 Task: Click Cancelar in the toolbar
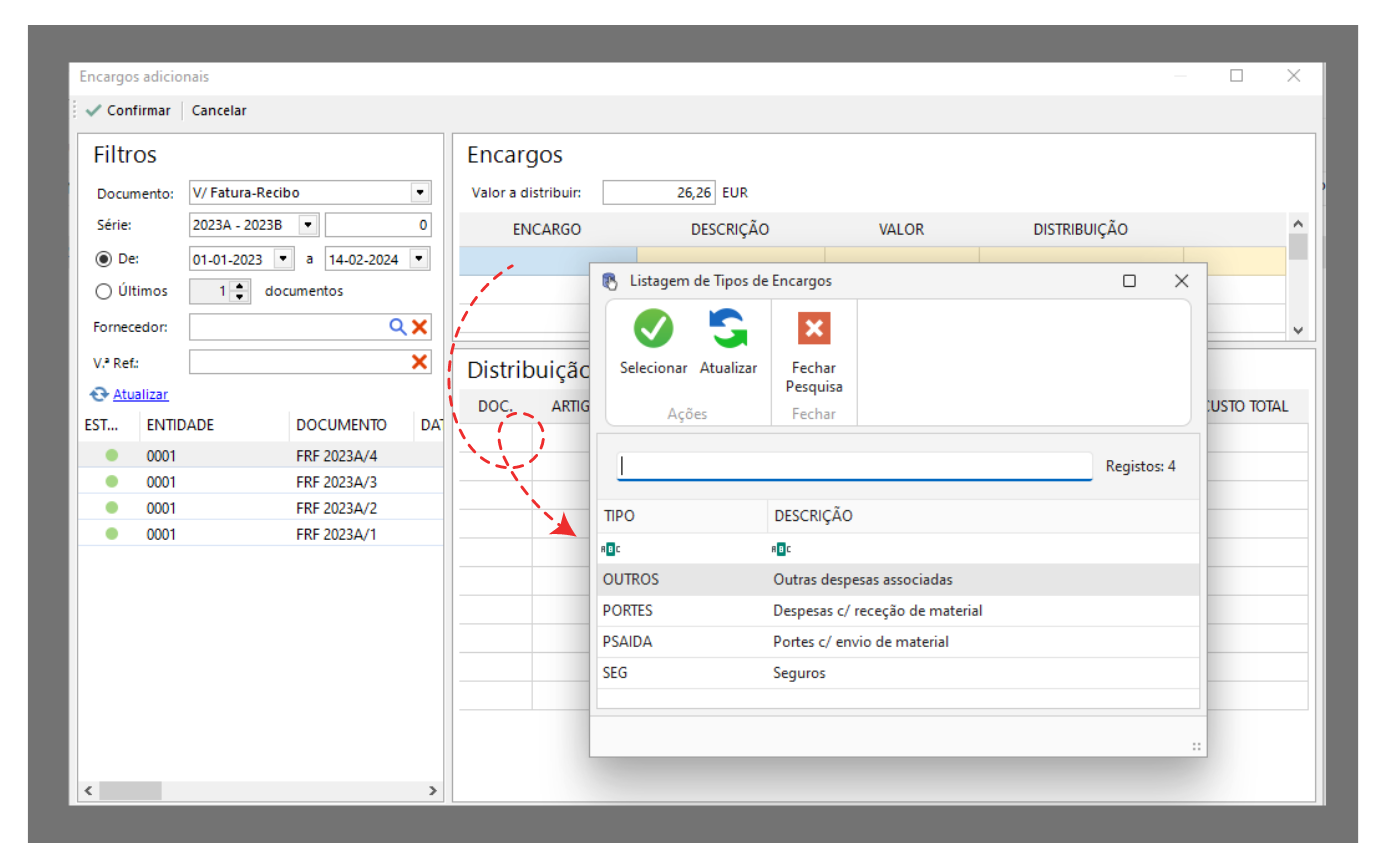pyautogui.click(x=219, y=111)
